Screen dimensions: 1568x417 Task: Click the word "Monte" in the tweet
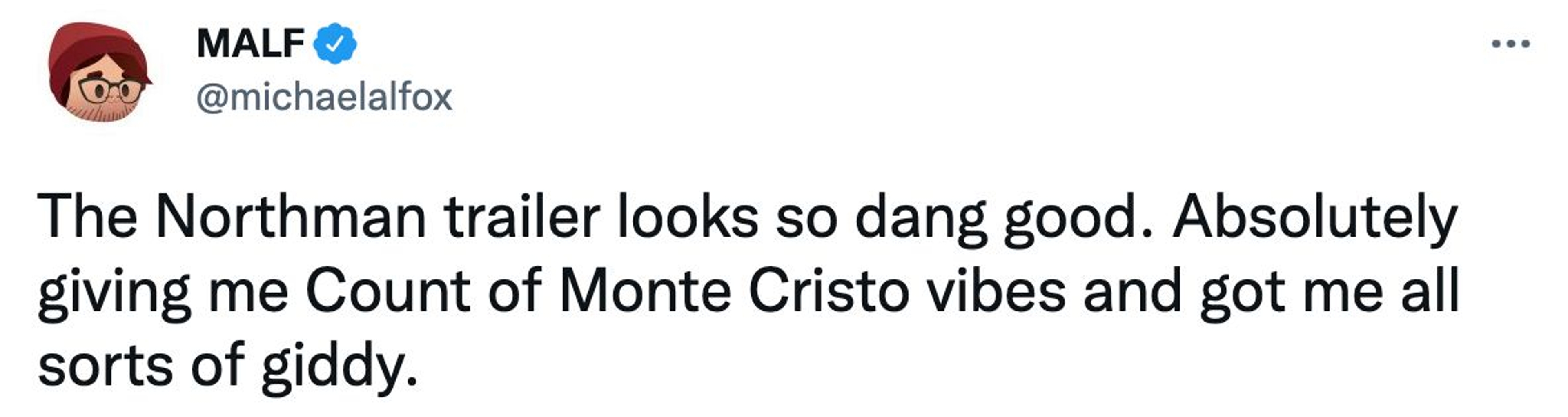[x=645, y=292]
